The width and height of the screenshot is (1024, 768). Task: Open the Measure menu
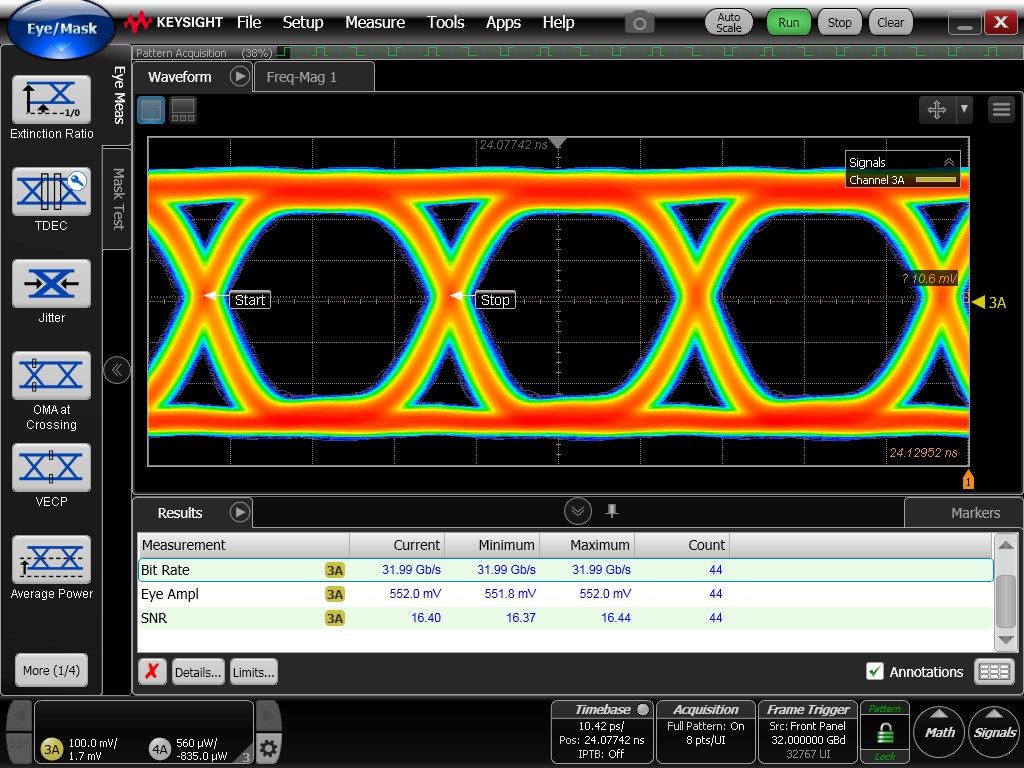(375, 22)
